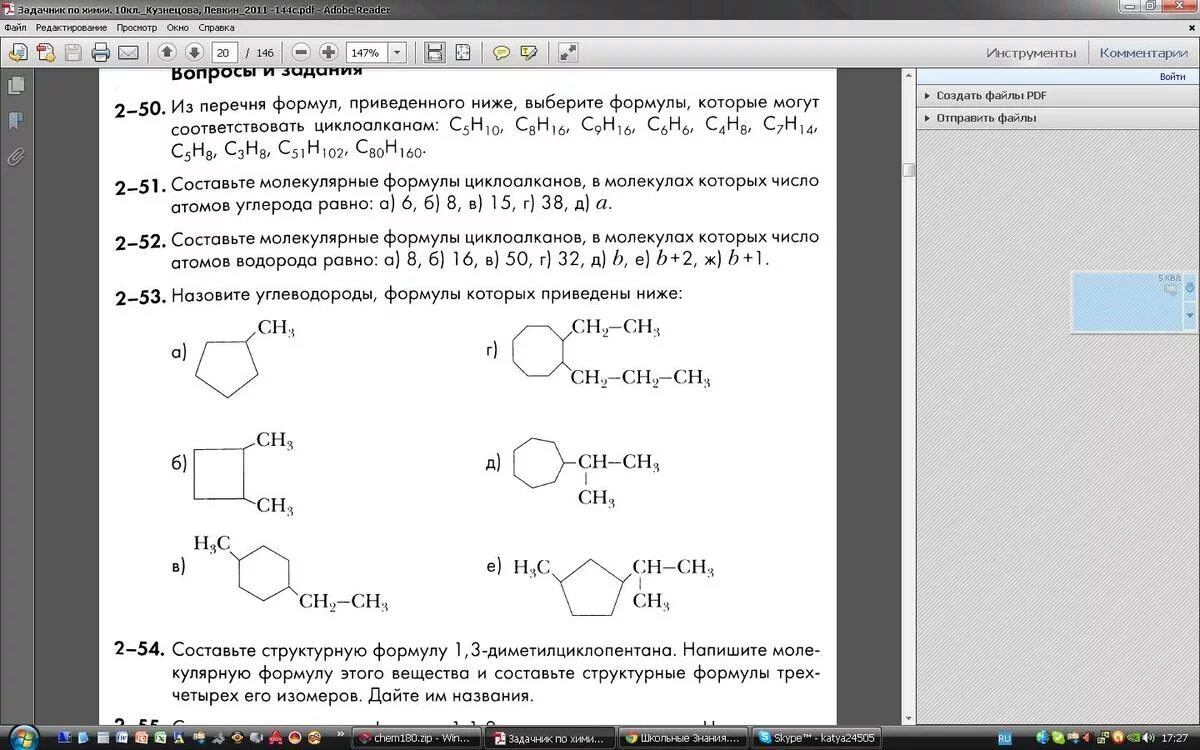Click the convert PDF file icon
1200x750 pixels.
tap(46, 52)
